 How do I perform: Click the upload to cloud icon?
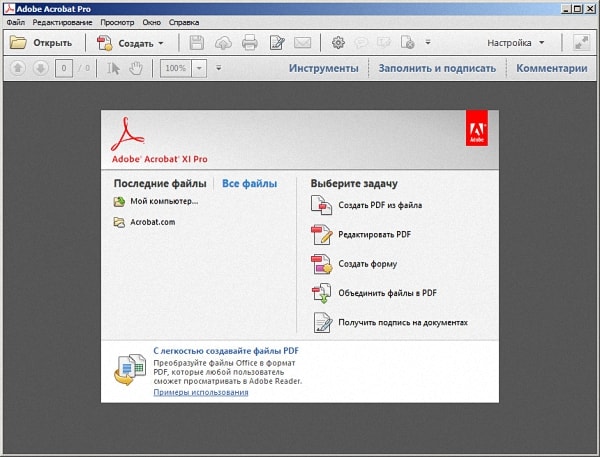tap(223, 43)
